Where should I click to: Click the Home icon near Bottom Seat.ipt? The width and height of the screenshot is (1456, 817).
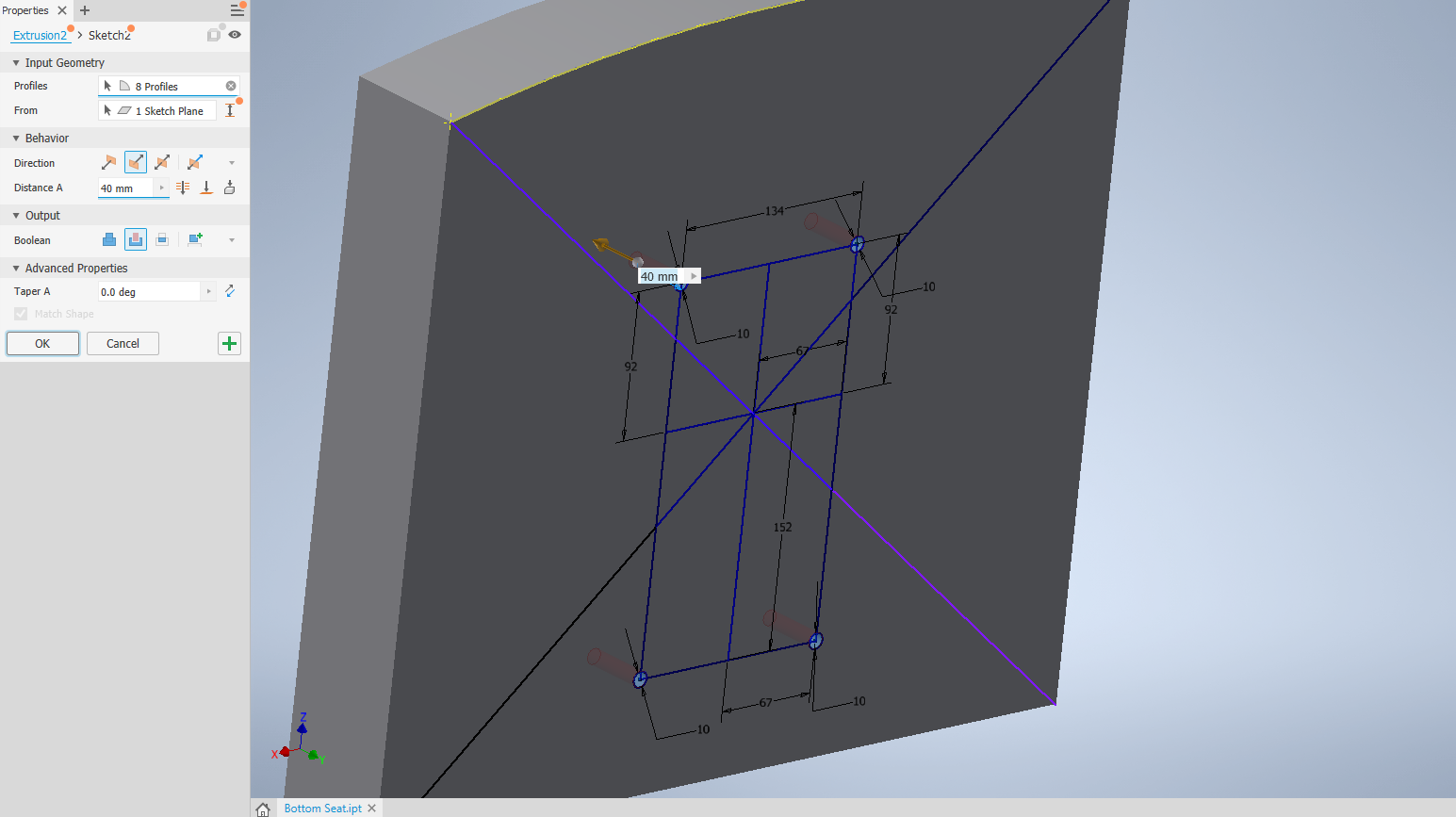(263, 808)
